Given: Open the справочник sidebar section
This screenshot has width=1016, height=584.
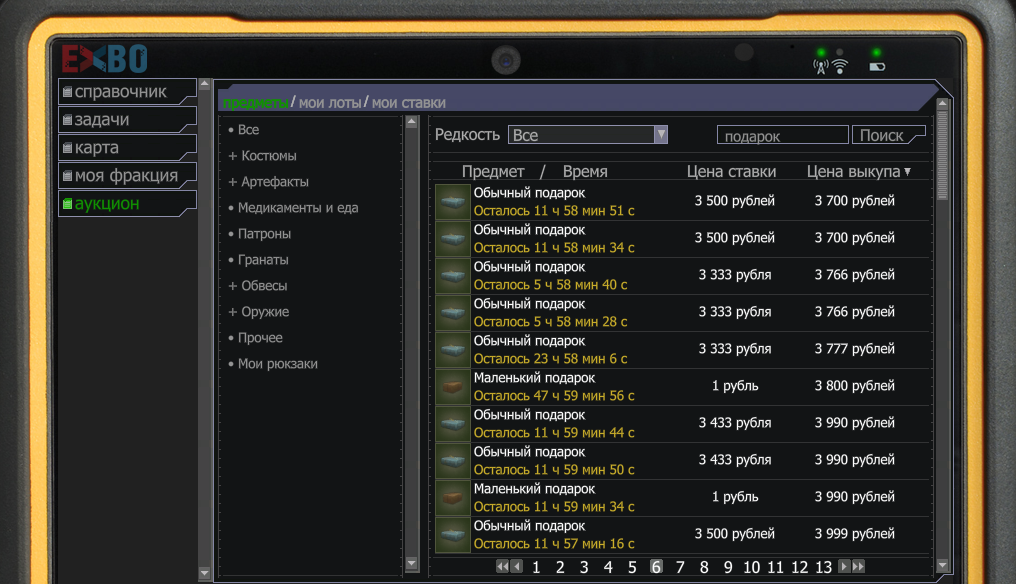Looking at the screenshot, I should coord(127,91).
